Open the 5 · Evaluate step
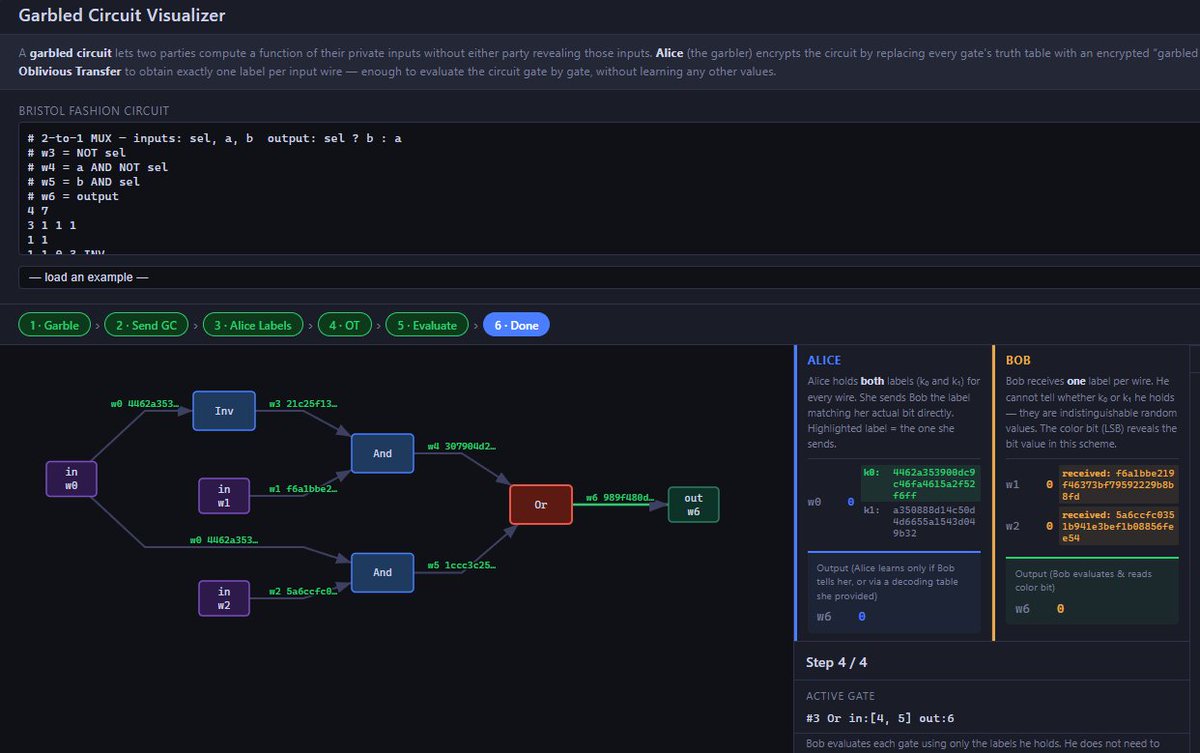Viewport: 1200px width, 753px height. [427, 325]
